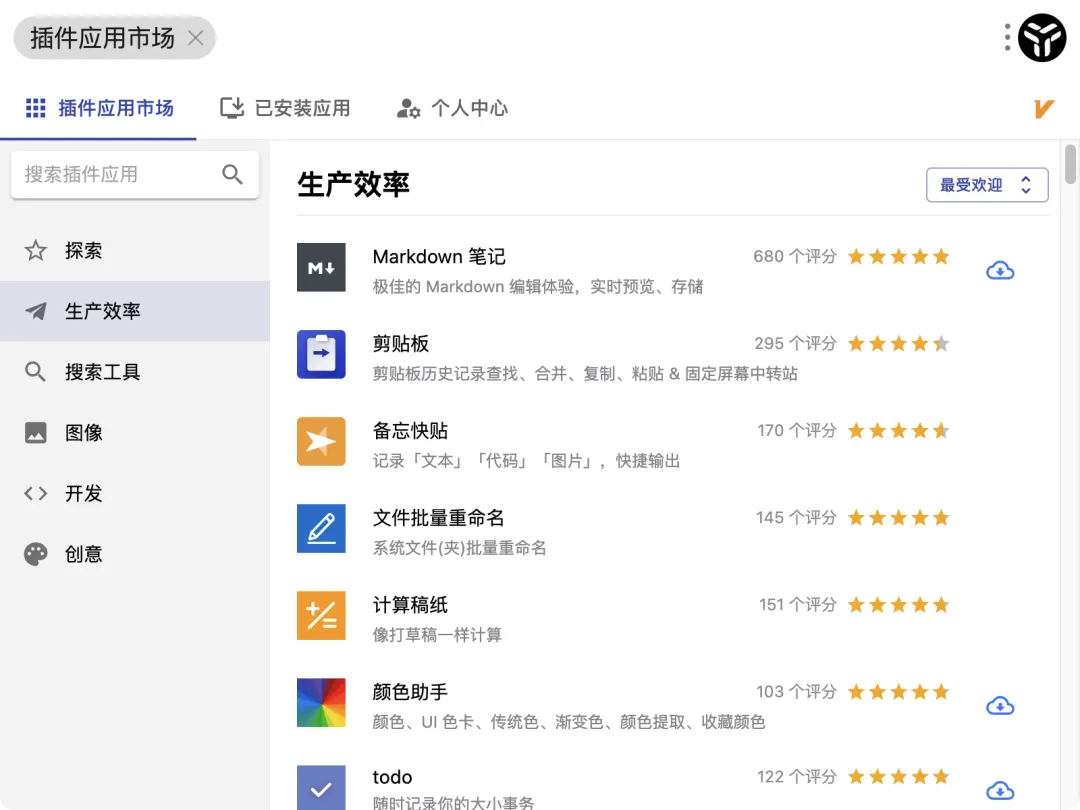The height and width of the screenshot is (810, 1080).
Task: Open the 计算稿纸 plugin title
Action: 411,605
